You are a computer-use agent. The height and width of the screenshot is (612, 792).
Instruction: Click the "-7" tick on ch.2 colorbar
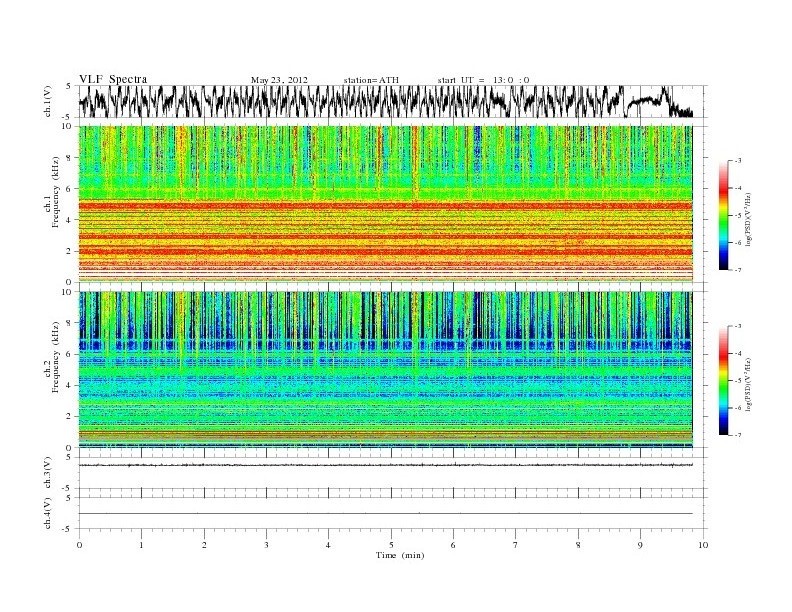[x=738, y=435]
